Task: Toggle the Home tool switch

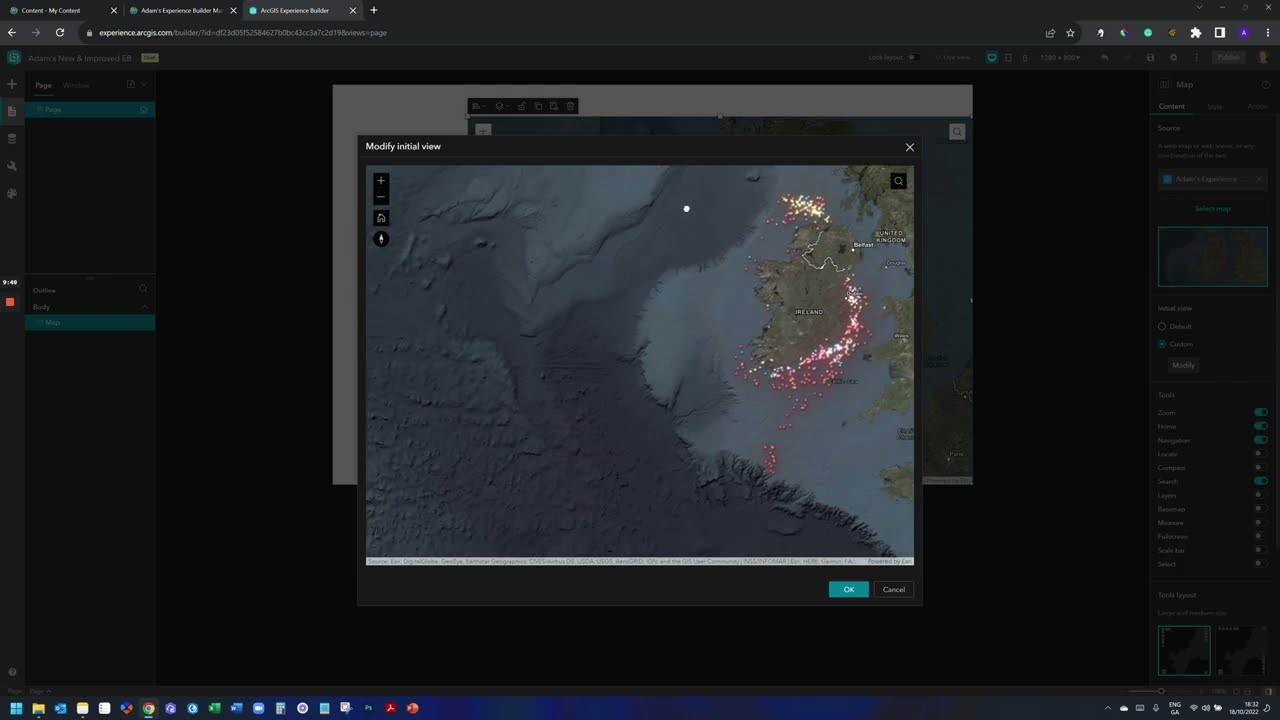Action: 1261,426
